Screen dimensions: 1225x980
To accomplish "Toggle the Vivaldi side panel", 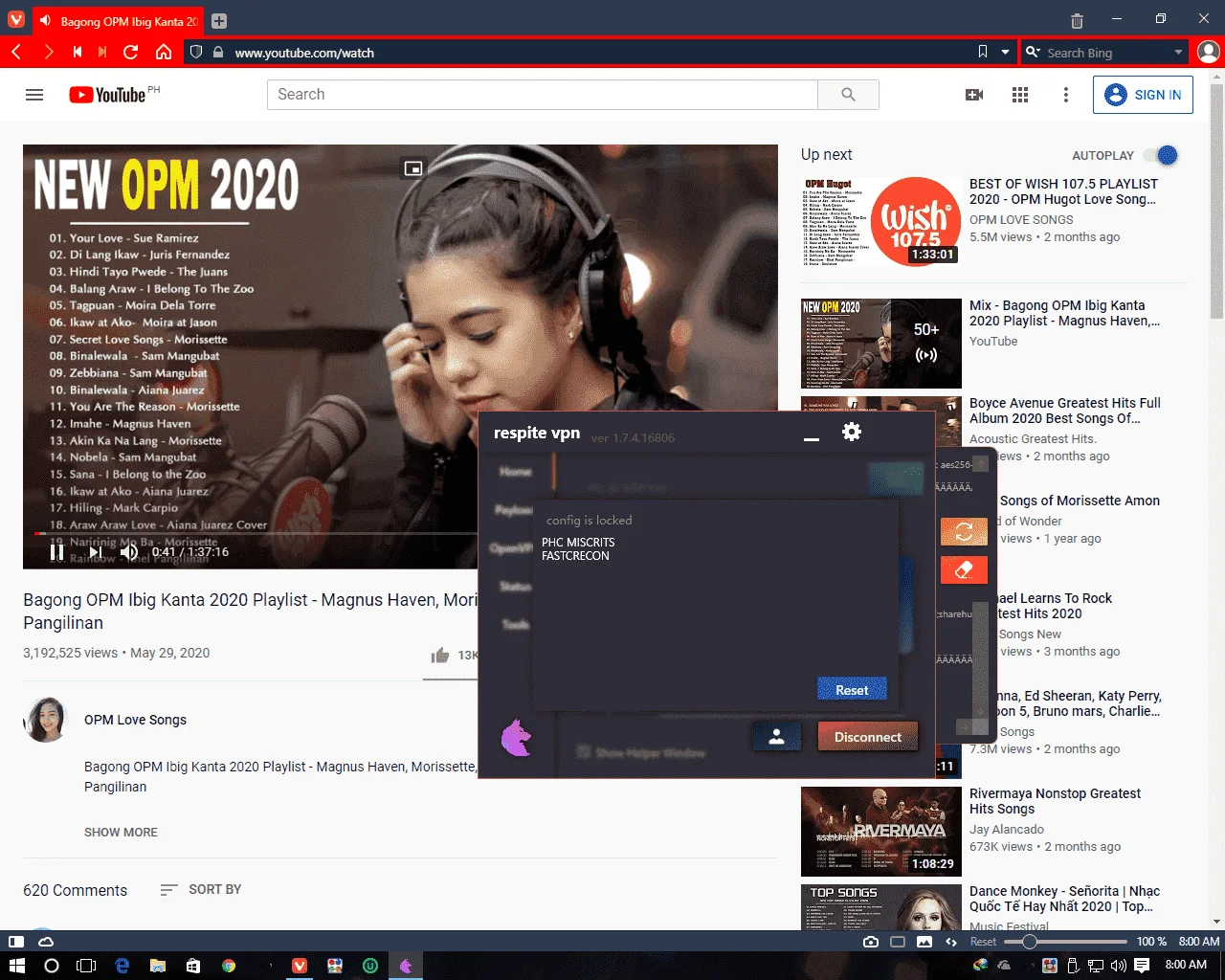I will (x=16, y=942).
